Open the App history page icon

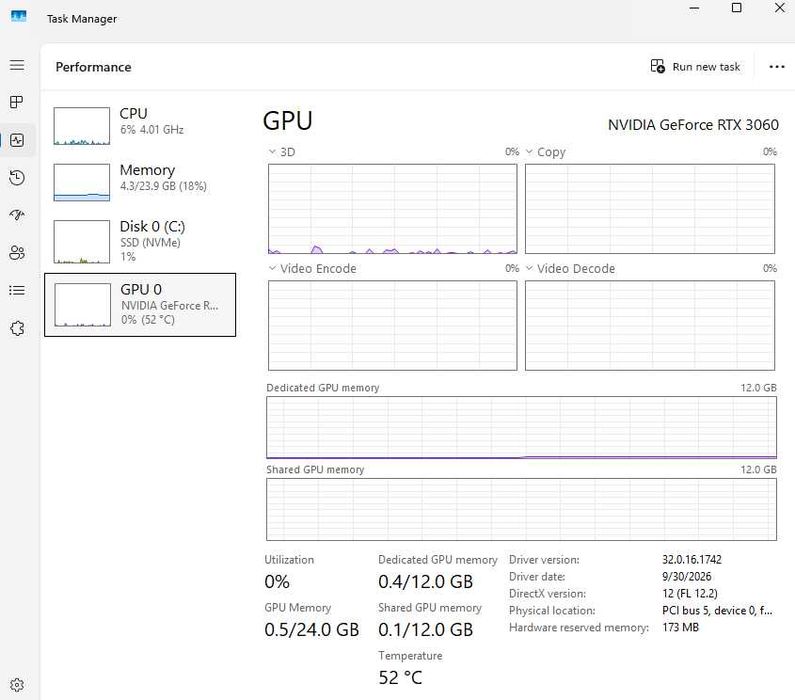(17, 177)
